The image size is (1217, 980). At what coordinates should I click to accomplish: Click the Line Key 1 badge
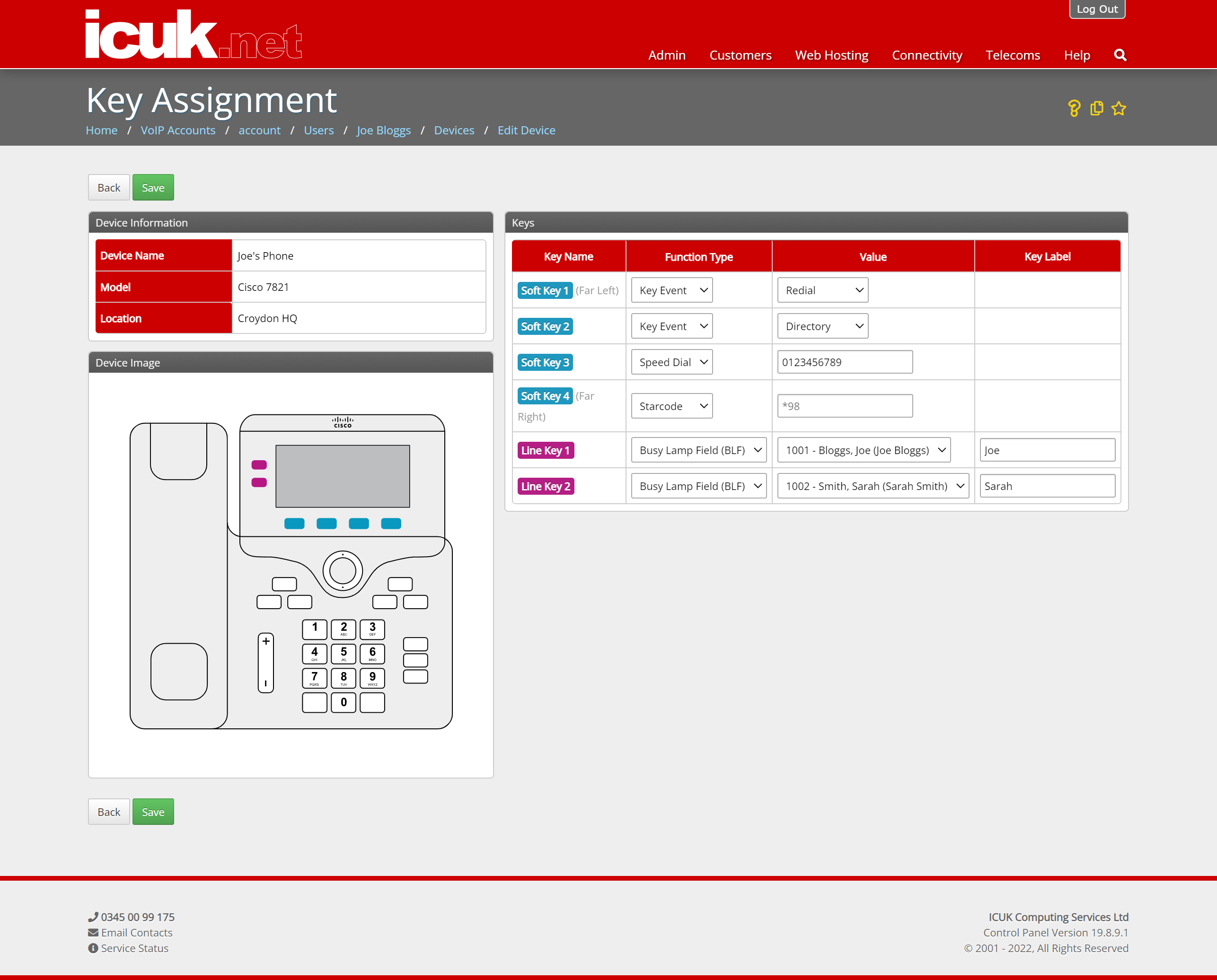546,450
